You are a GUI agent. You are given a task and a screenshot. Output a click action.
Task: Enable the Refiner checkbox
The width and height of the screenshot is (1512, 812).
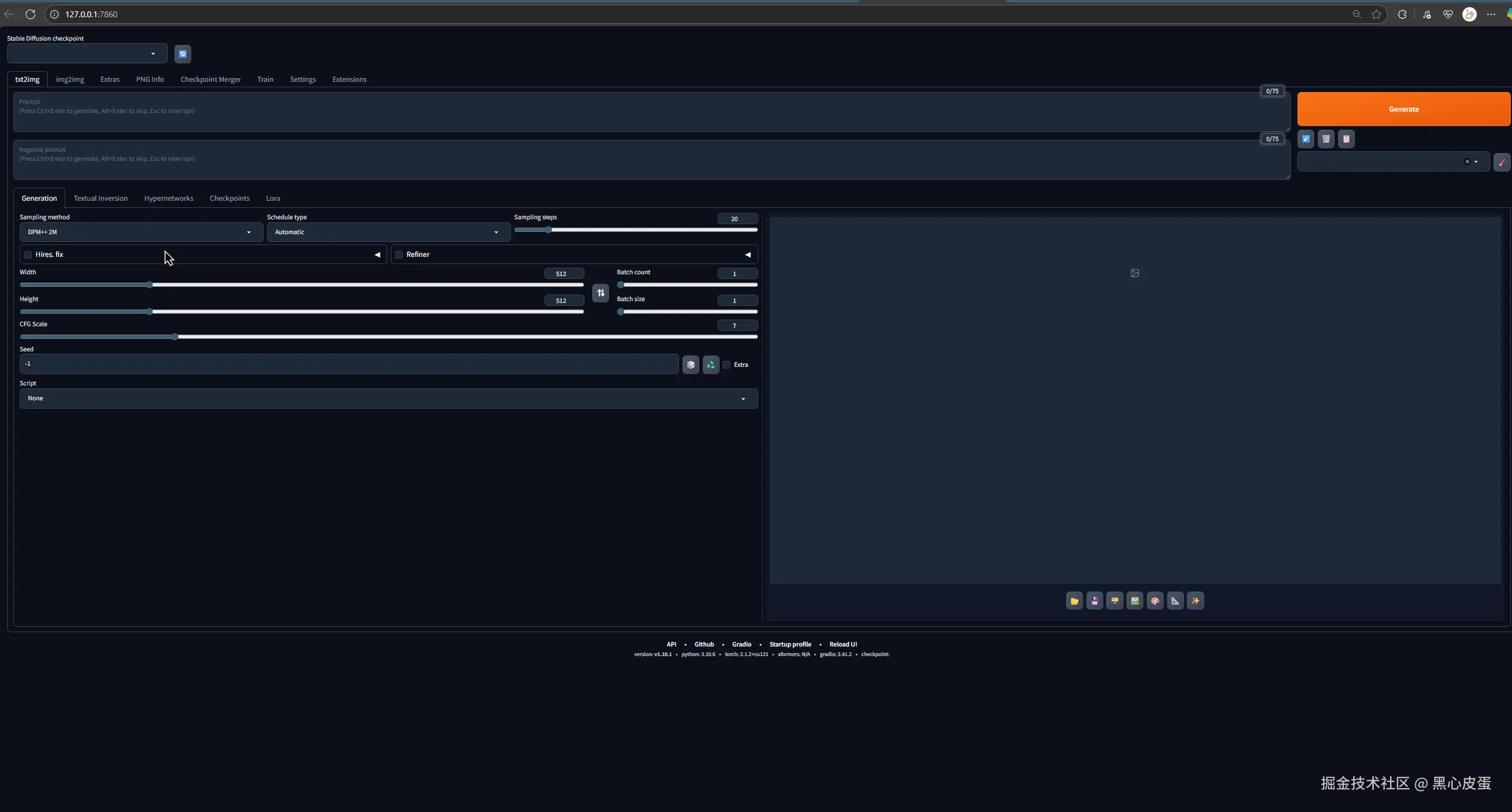coord(399,255)
